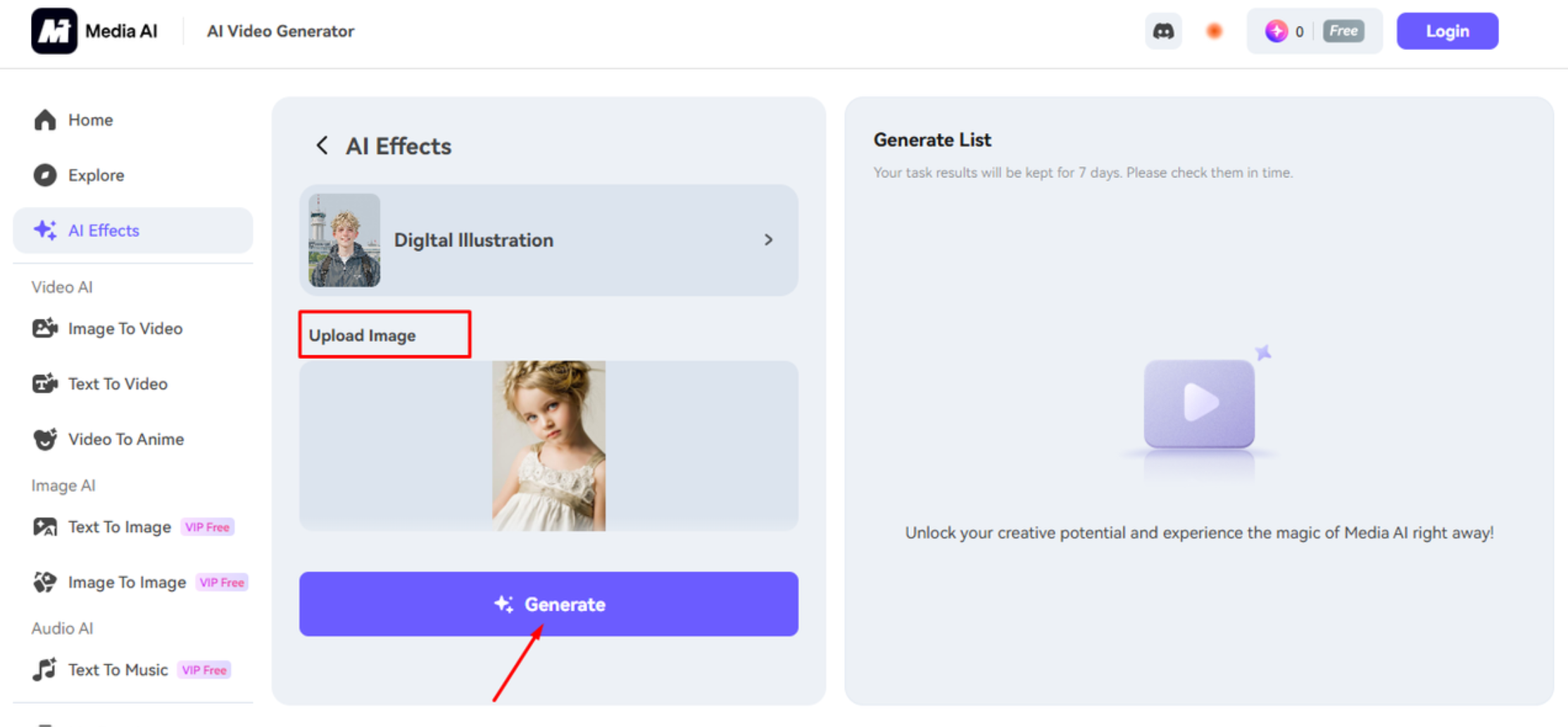The image size is (1568, 727).
Task: Click the Free plan badge
Action: (x=1343, y=31)
